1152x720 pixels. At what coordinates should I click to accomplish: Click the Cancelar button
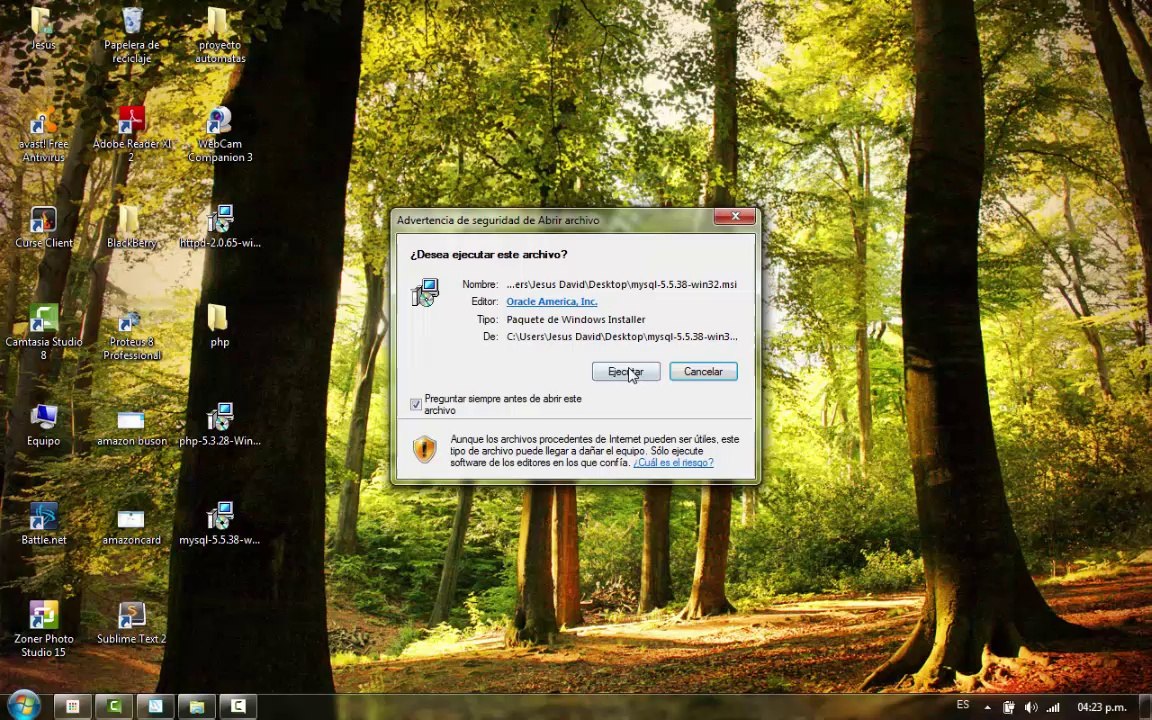click(x=703, y=372)
